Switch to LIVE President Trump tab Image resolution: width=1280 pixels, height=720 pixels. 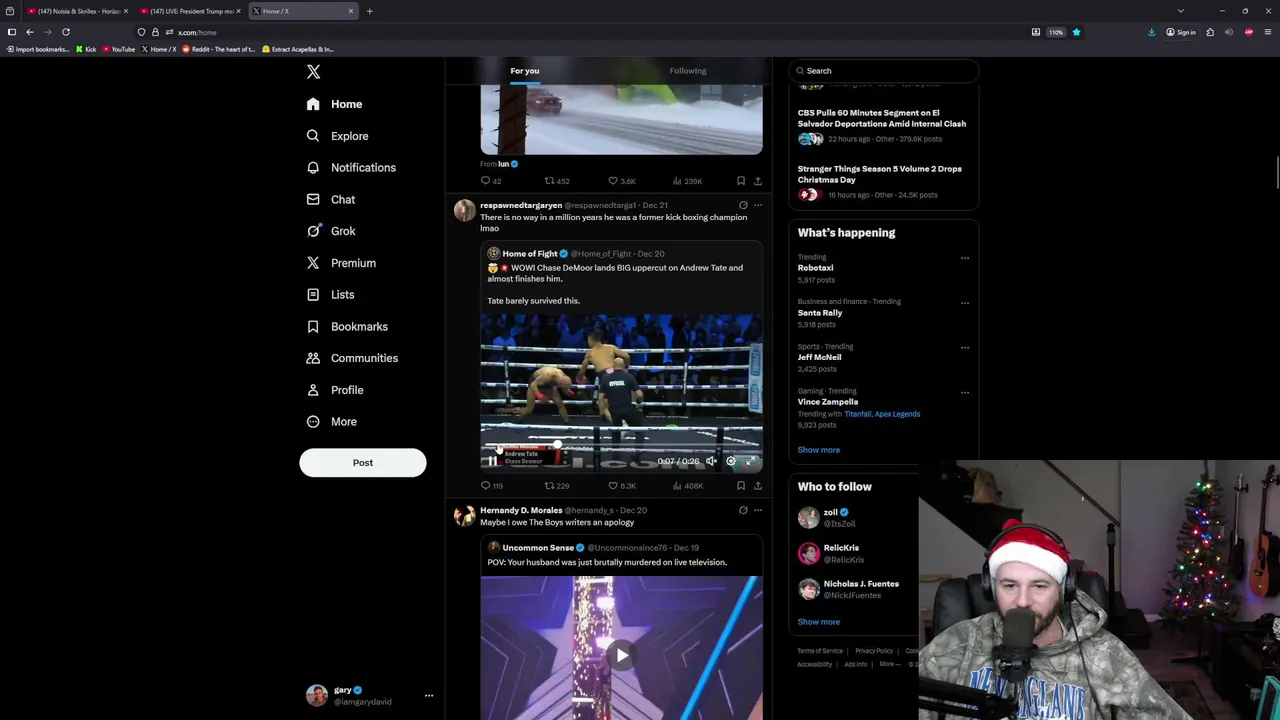[189, 11]
